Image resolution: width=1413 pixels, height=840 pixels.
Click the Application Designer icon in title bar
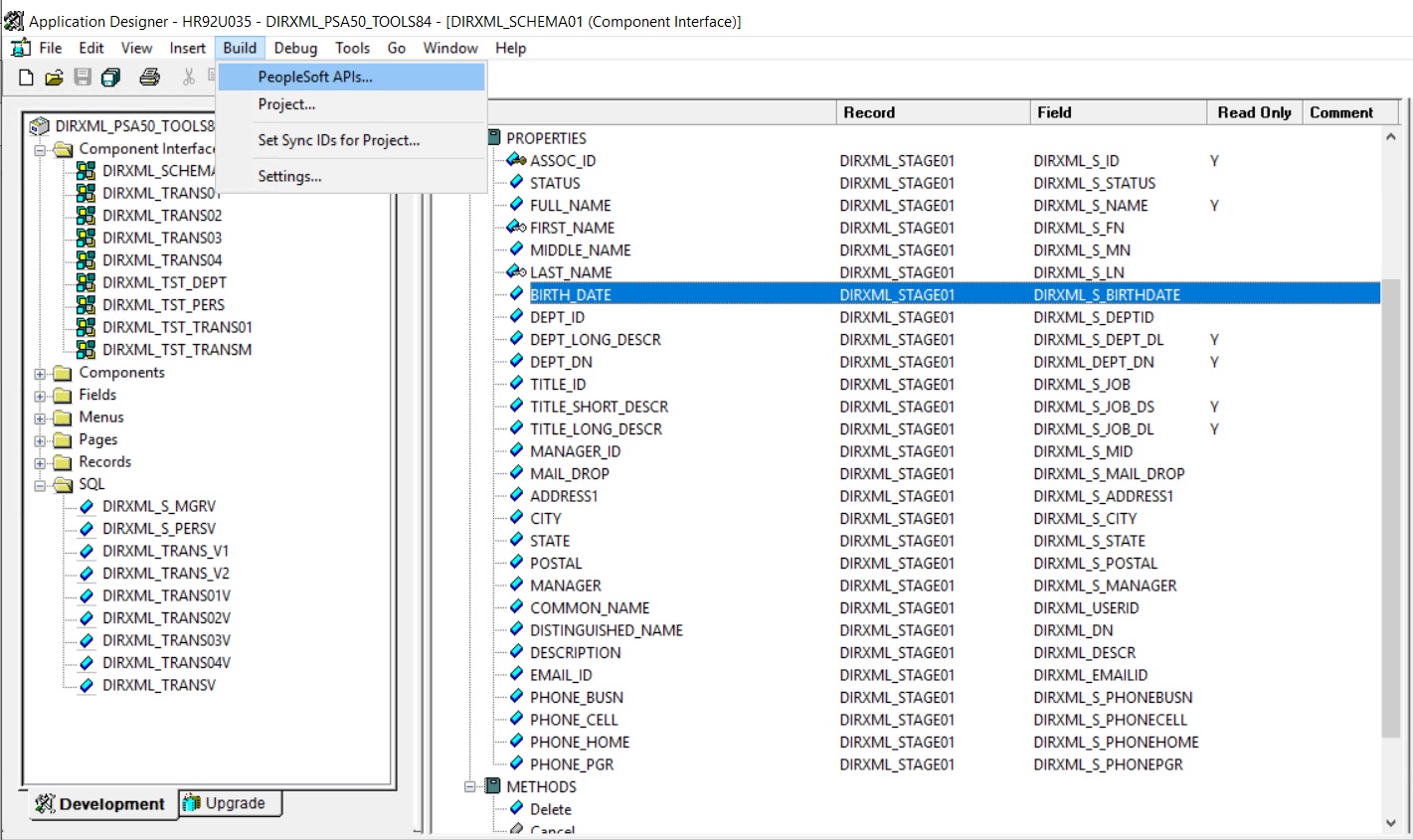(14, 20)
